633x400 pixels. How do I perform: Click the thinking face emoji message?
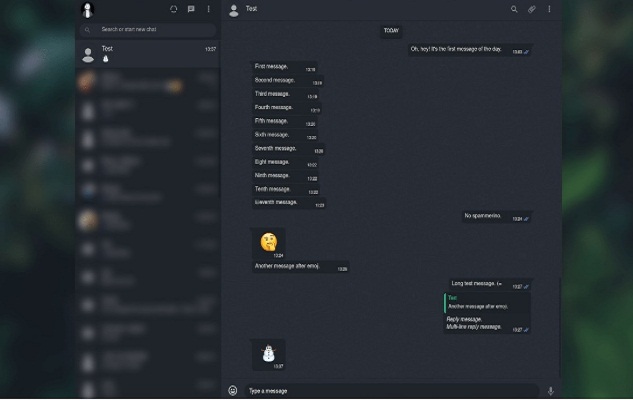click(x=268, y=243)
